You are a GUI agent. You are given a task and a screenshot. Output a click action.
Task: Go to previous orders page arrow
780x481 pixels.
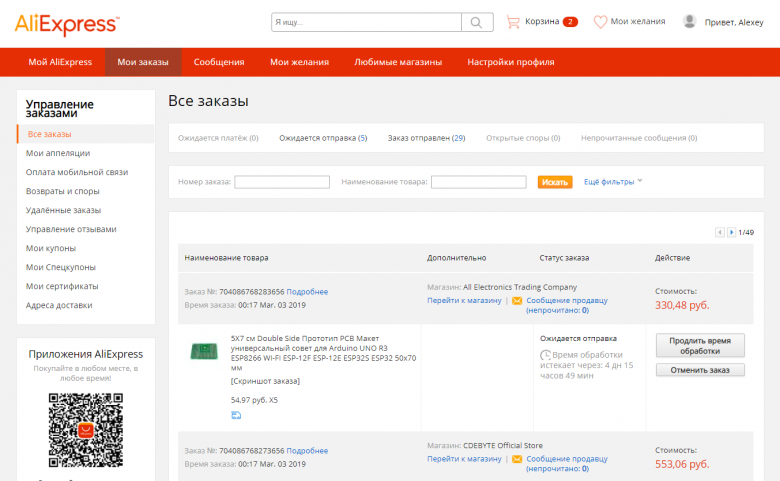point(719,232)
